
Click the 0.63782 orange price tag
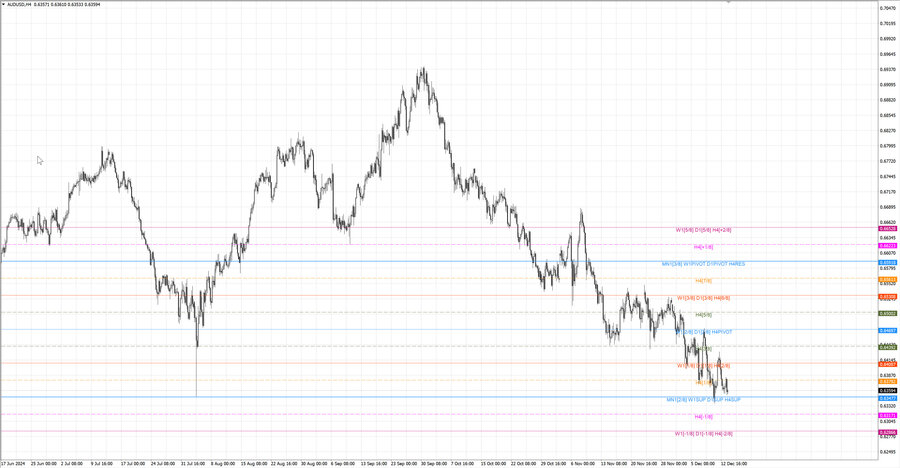click(888, 381)
